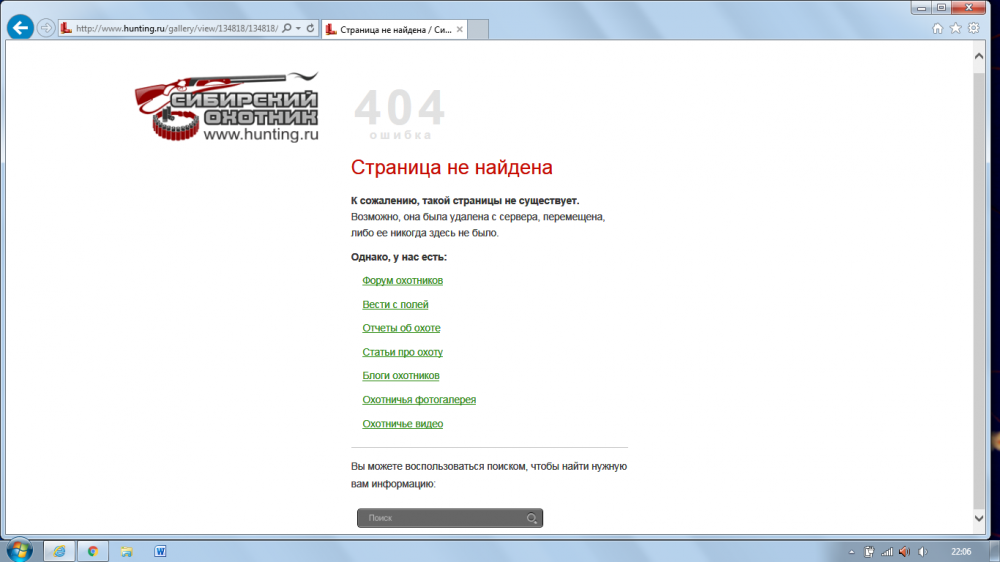Click the page's vertical scrollbar down arrow
1000x562 pixels.
pyautogui.click(x=979, y=518)
